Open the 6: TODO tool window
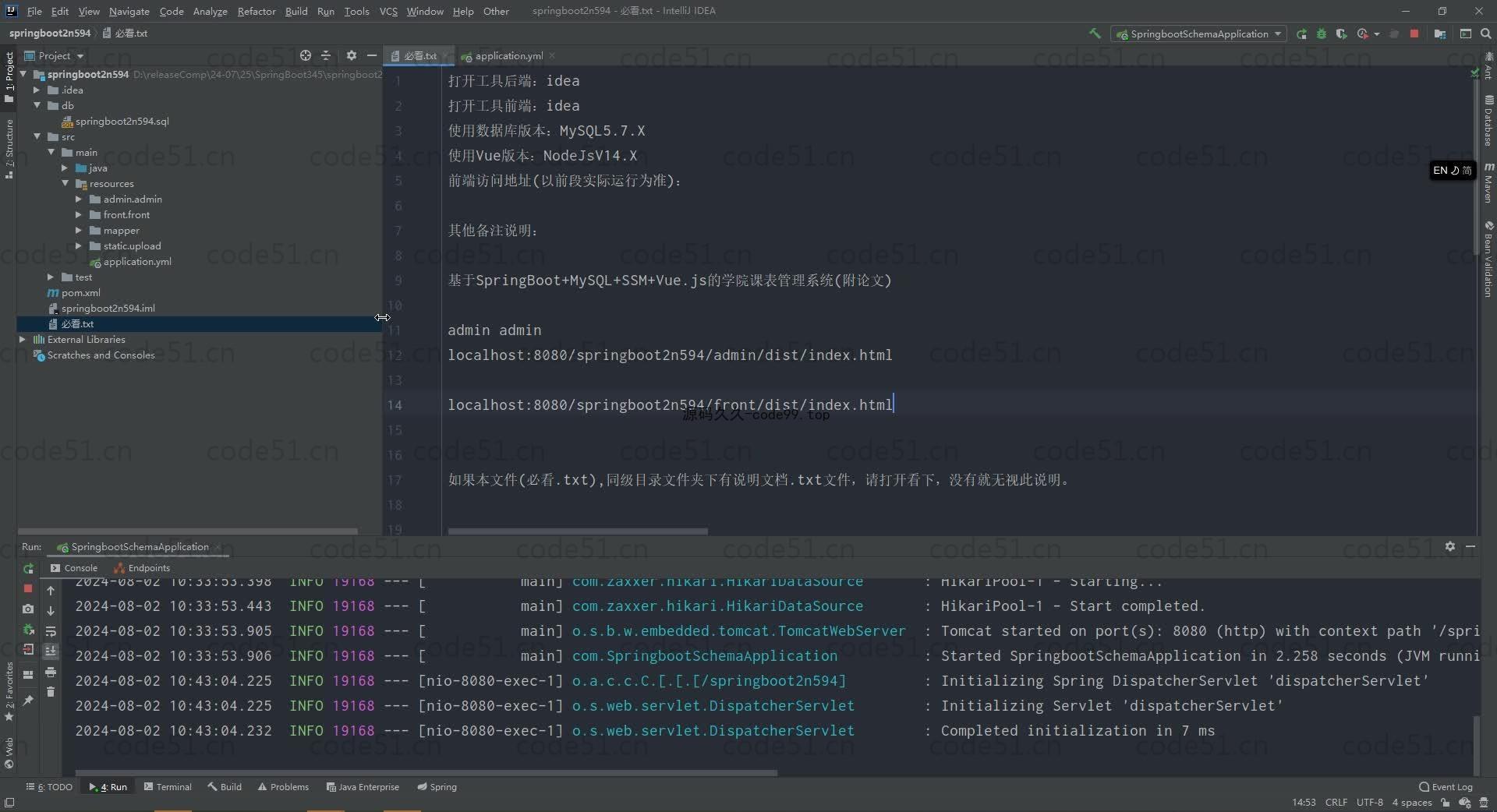 click(x=49, y=786)
